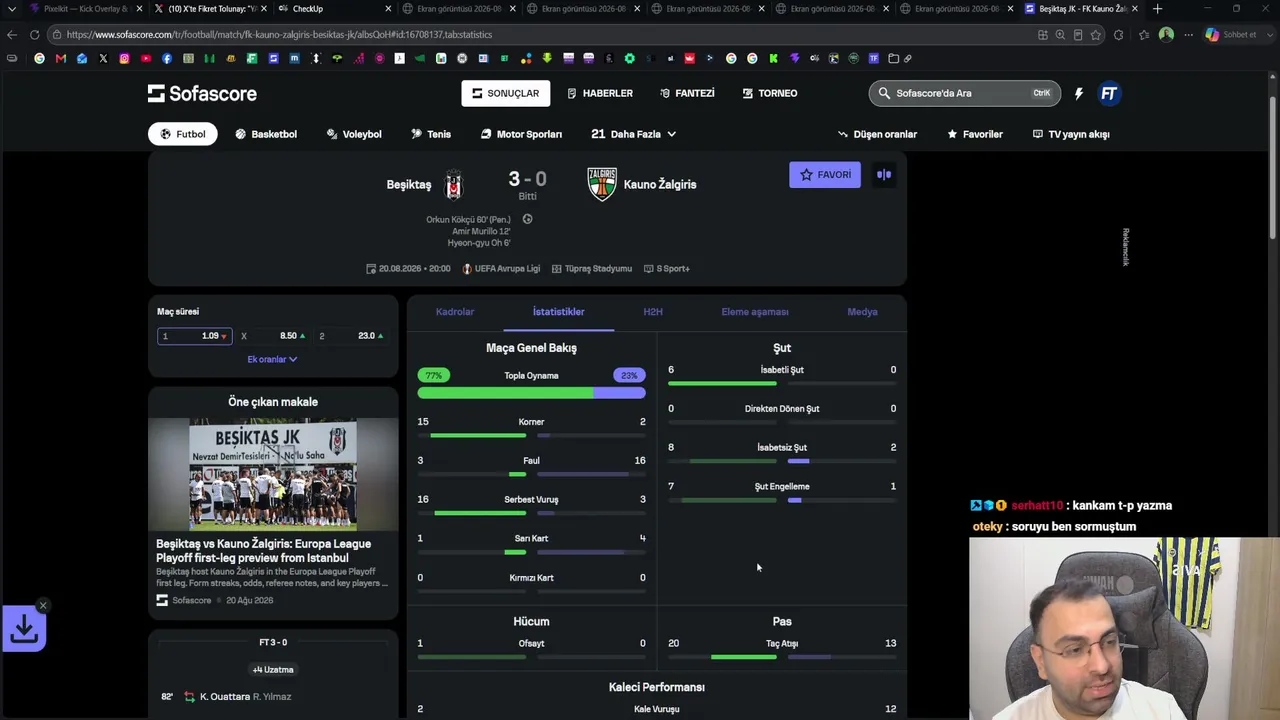Image resolution: width=1280 pixels, height=720 pixels.
Task: Open the H2H tab
Action: (653, 312)
